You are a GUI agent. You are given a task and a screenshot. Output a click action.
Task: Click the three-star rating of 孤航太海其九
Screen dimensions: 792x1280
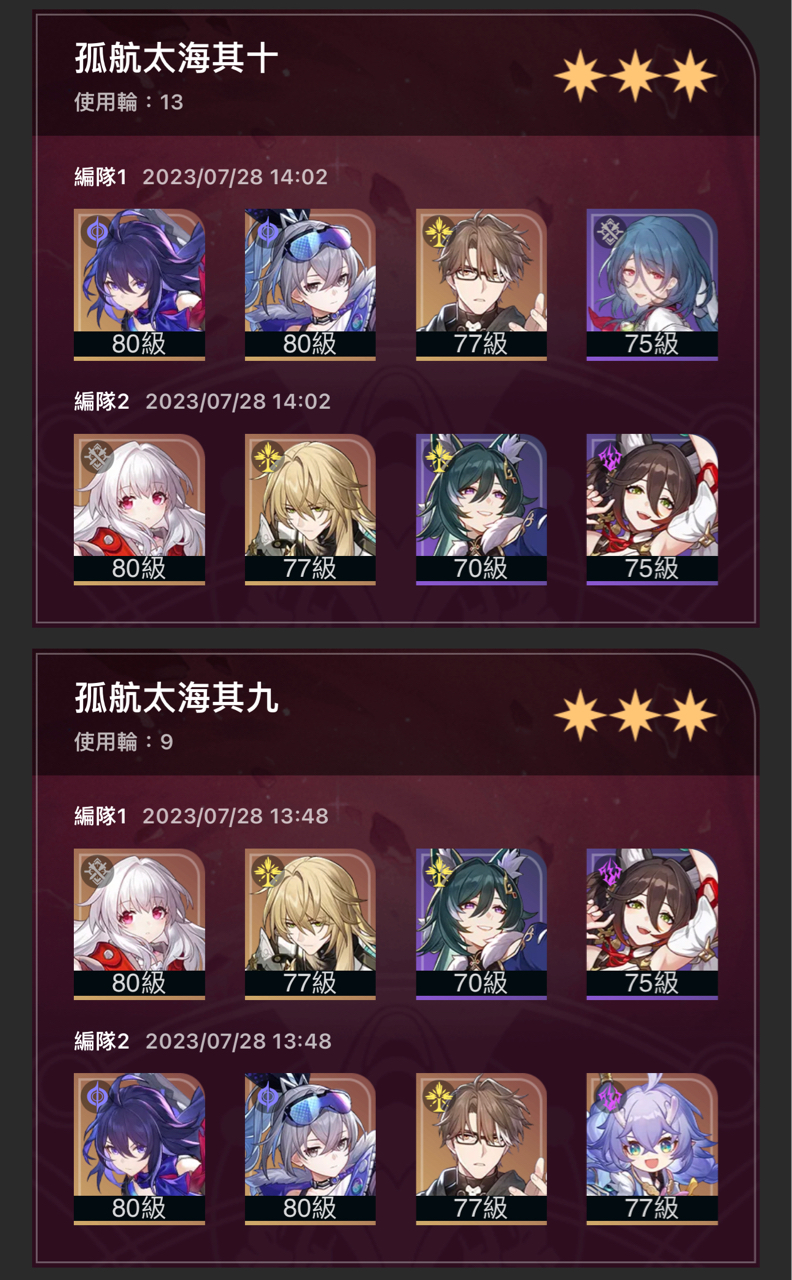click(635, 716)
